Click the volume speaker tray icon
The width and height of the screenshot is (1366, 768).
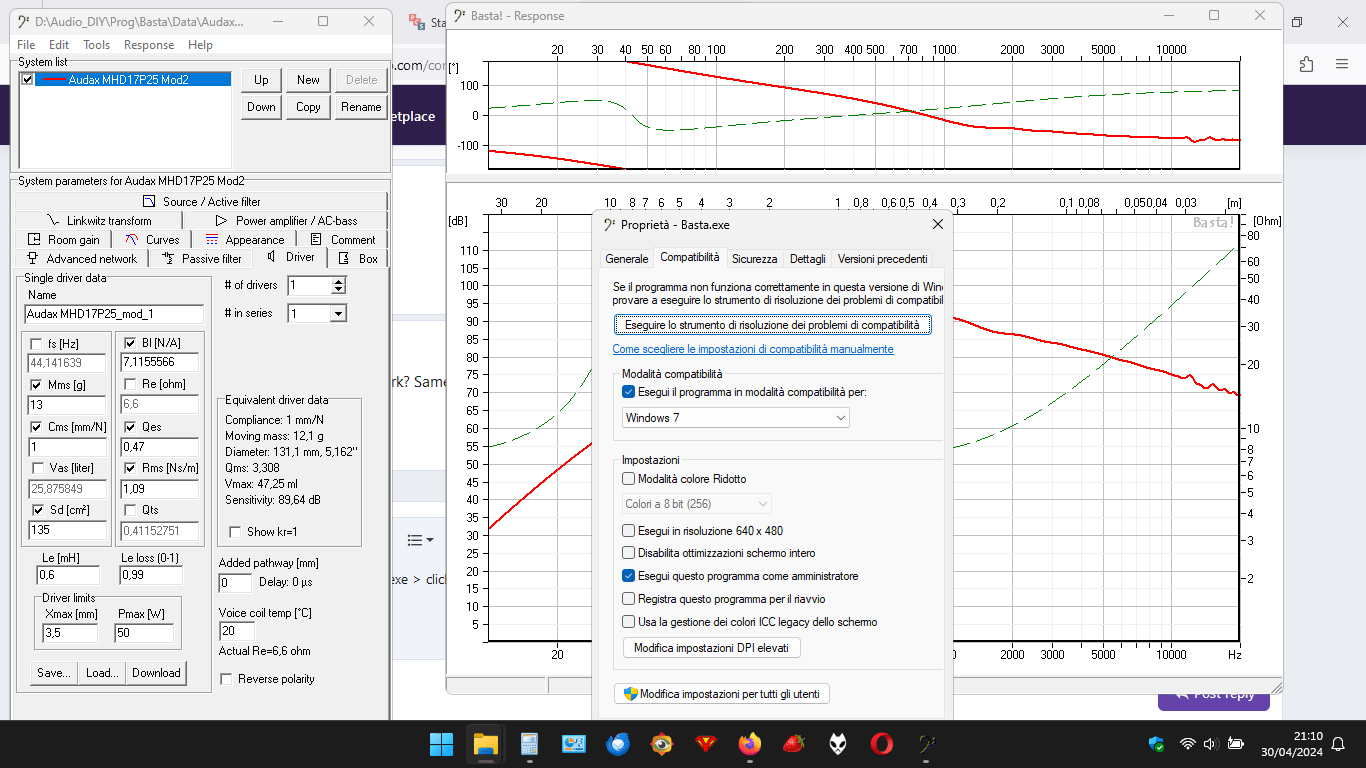(x=1210, y=744)
